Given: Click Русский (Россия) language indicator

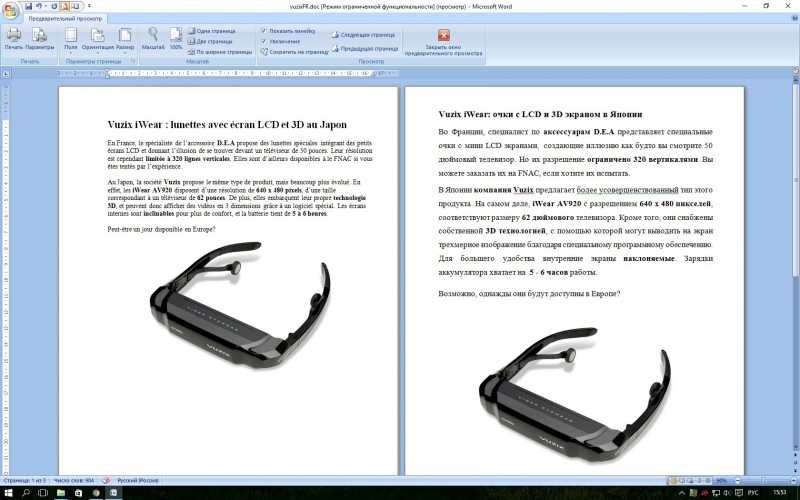Looking at the screenshot, I should coord(138,481).
